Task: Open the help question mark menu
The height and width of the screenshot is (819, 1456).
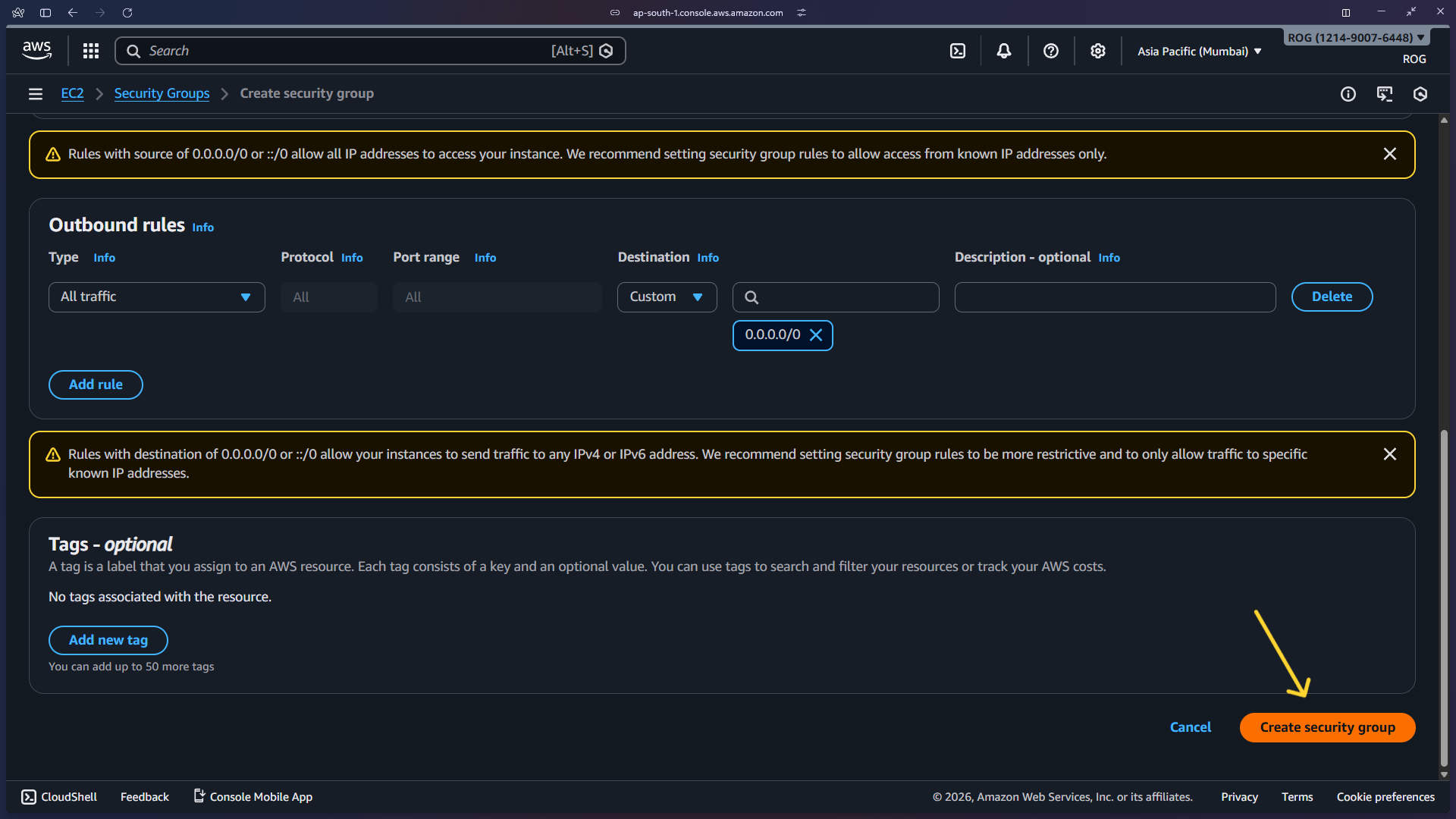Action: [1051, 51]
